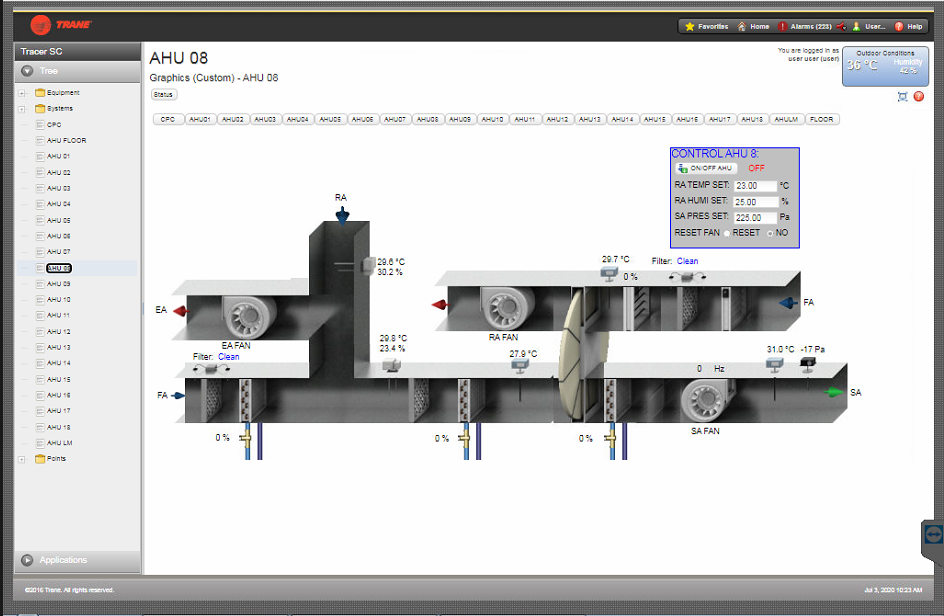This screenshot has width=944, height=616.
Task: Open AHU 01 in tree
Action: tap(58, 156)
